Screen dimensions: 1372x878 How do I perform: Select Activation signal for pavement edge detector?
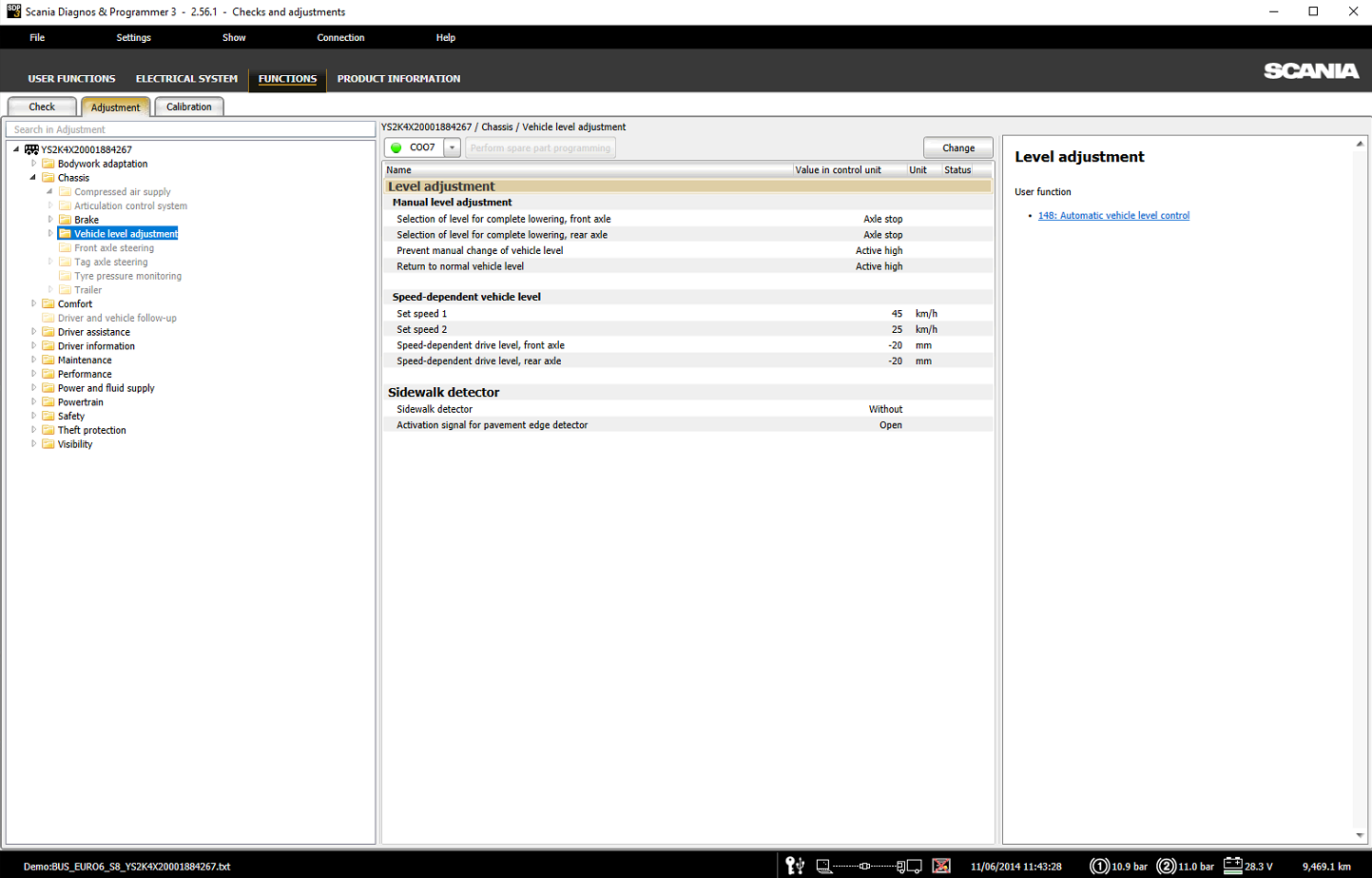pyautogui.click(x=687, y=425)
